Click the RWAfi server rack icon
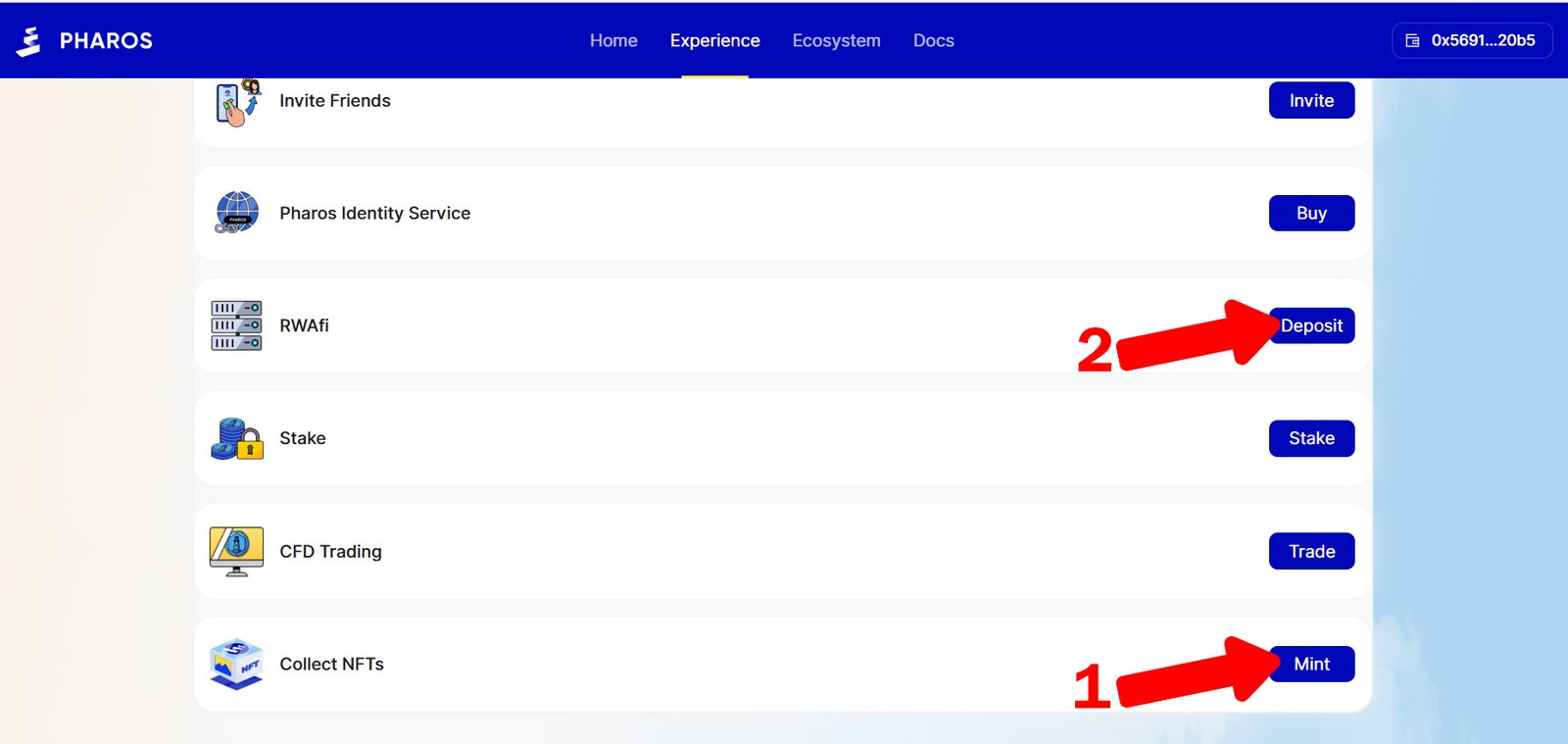Screen dimensions: 1568x744 pos(236,325)
